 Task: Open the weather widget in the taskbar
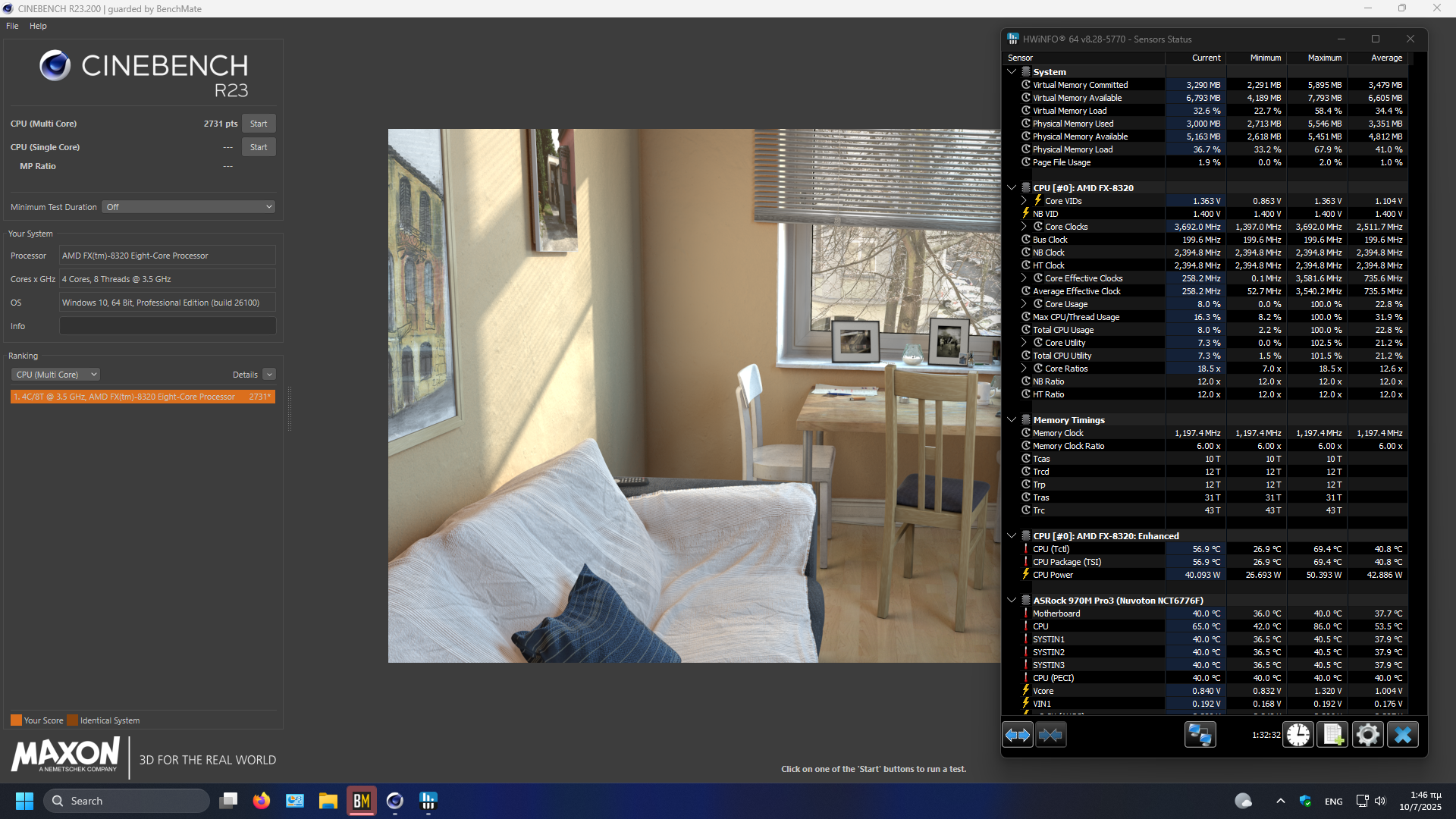1244,801
